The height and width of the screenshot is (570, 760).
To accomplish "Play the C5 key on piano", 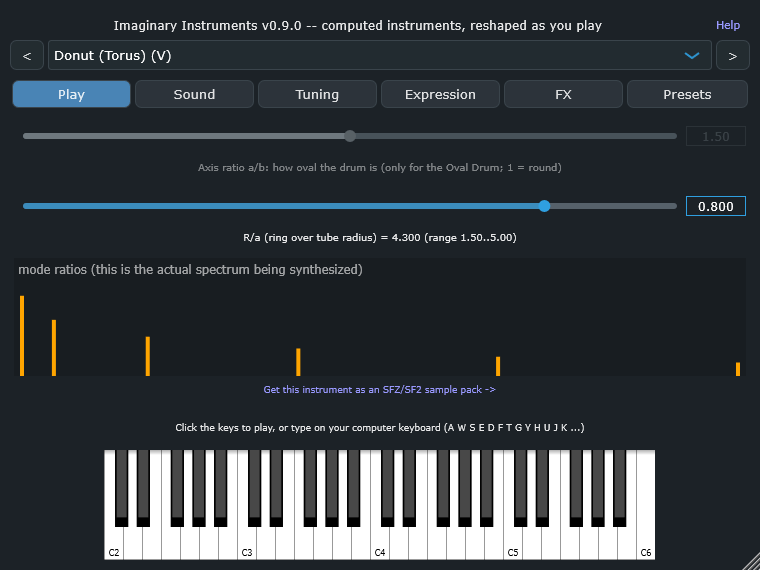I will pos(513,543).
